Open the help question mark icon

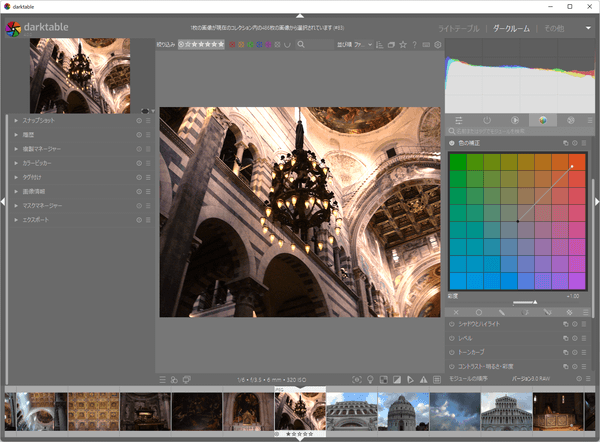(414, 45)
